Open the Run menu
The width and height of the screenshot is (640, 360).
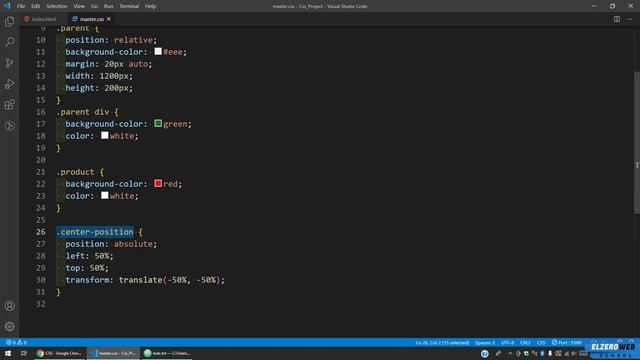coord(108,6)
